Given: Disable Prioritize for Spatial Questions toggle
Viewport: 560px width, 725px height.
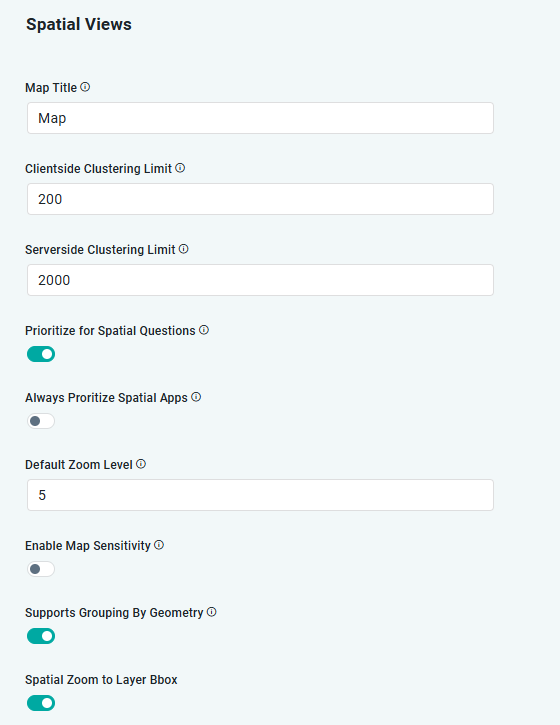Looking at the screenshot, I should [x=41, y=354].
